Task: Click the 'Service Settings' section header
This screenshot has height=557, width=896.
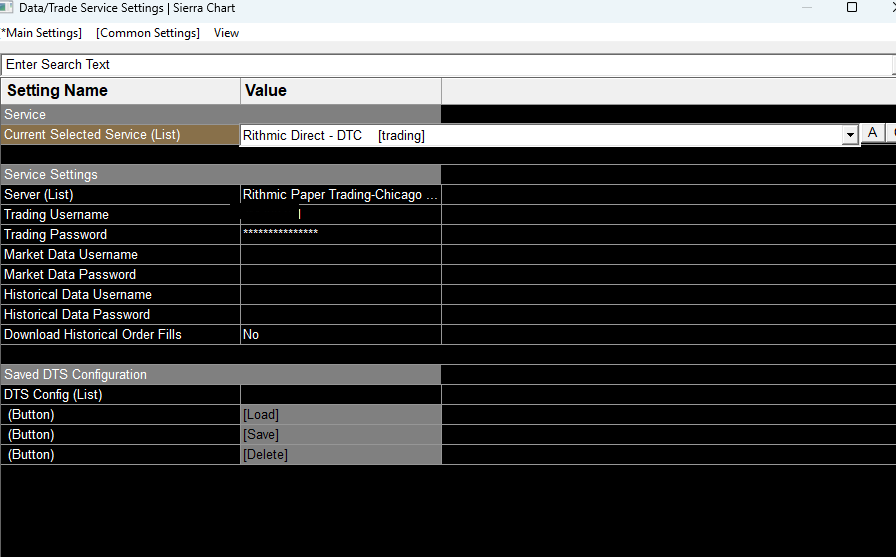Action: [221, 174]
